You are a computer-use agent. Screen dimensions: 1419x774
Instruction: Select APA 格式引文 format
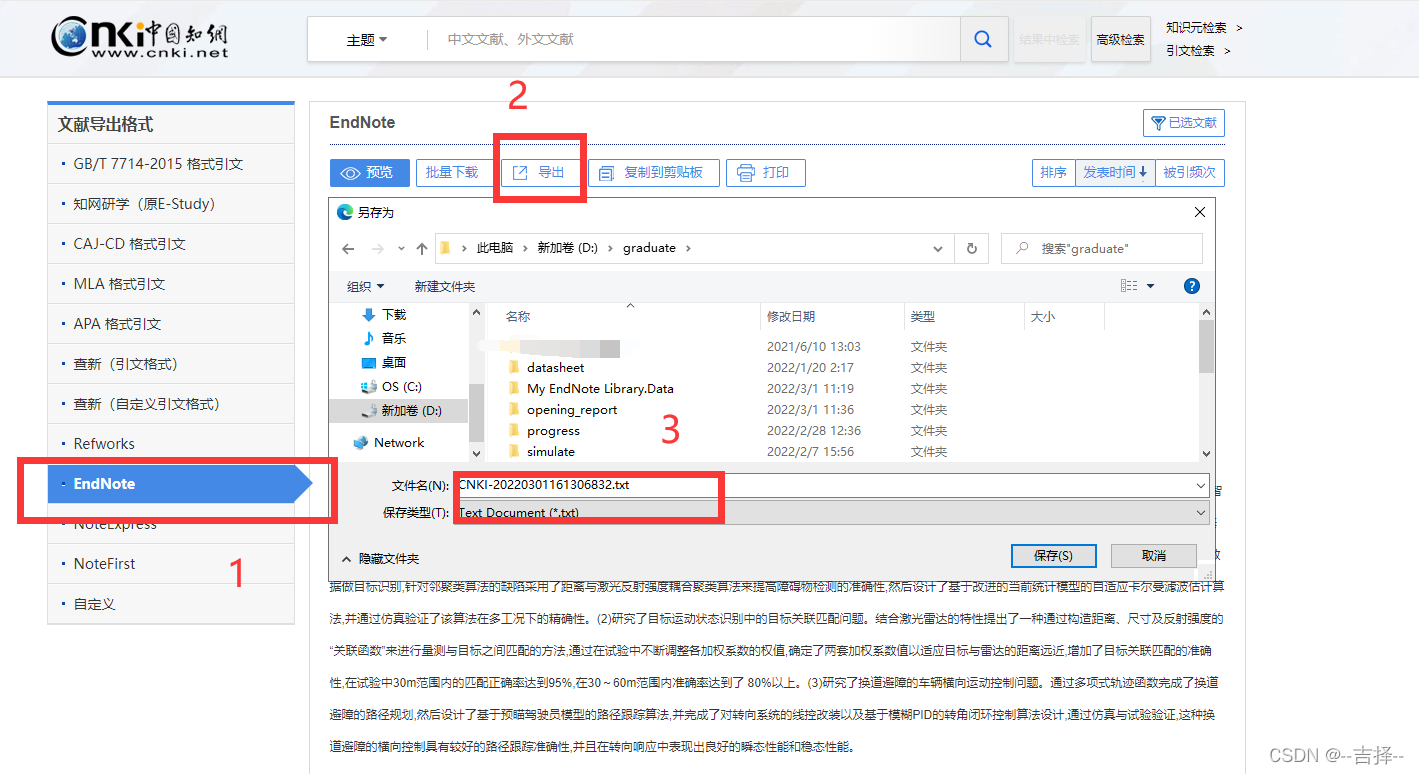point(171,324)
